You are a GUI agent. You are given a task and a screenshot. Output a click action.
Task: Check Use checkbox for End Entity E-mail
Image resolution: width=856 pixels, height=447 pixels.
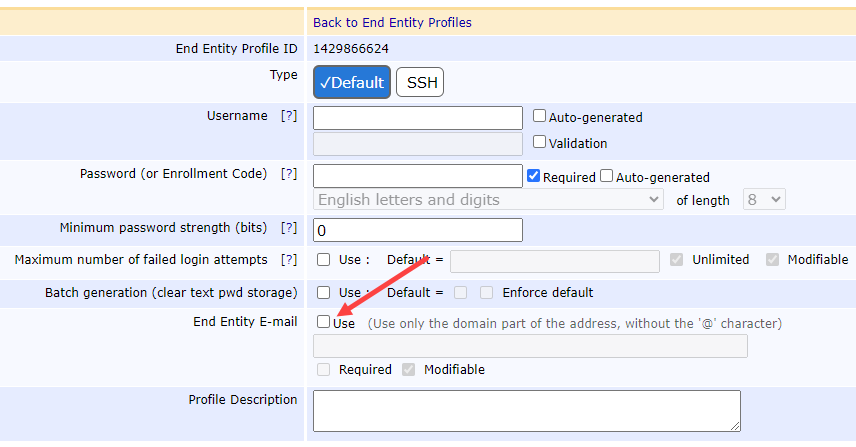pos(324,323)
